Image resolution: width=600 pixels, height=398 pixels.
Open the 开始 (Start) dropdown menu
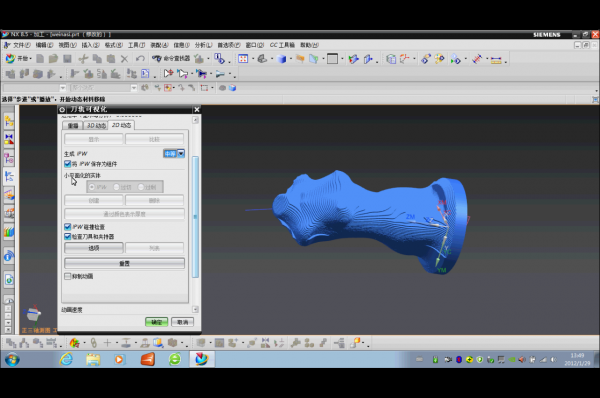coord(19,59)
